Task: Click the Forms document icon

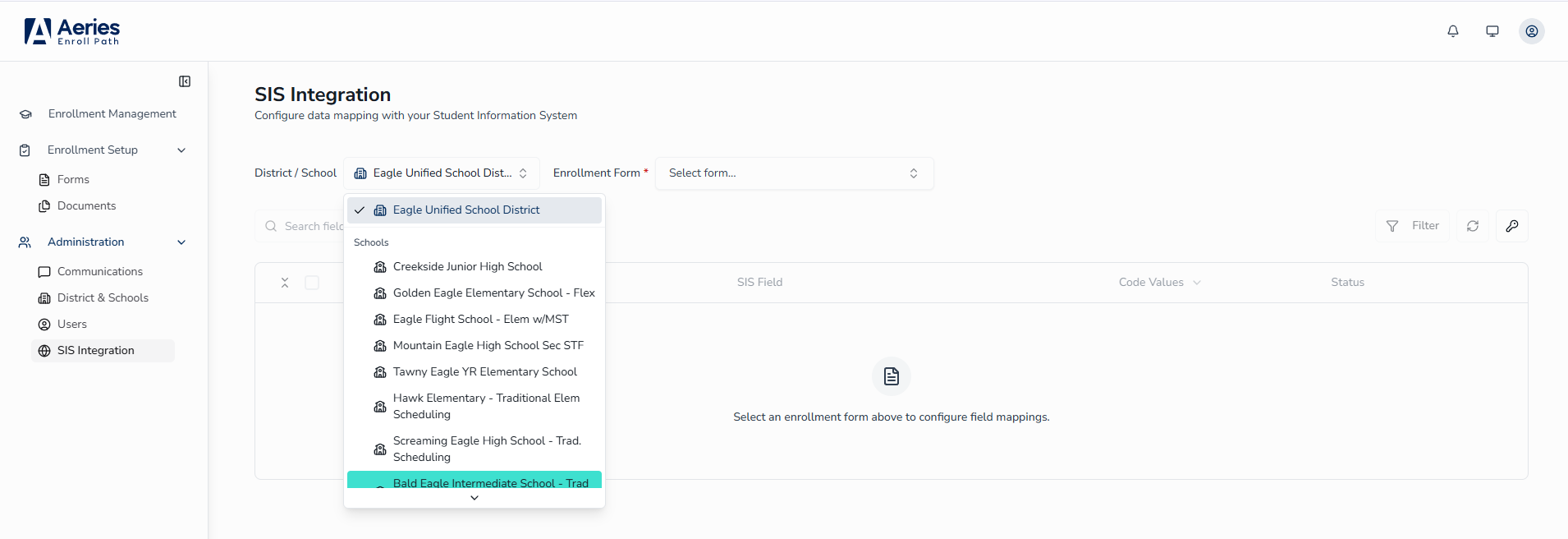Action: pos(44,180)
